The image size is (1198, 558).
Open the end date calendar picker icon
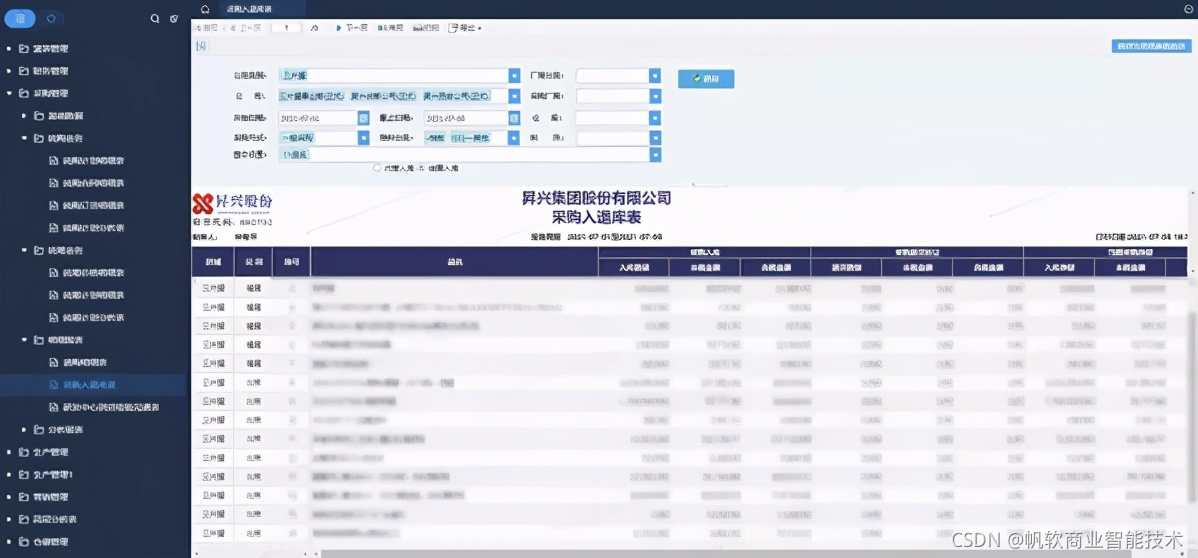click(x=513, y=118)
